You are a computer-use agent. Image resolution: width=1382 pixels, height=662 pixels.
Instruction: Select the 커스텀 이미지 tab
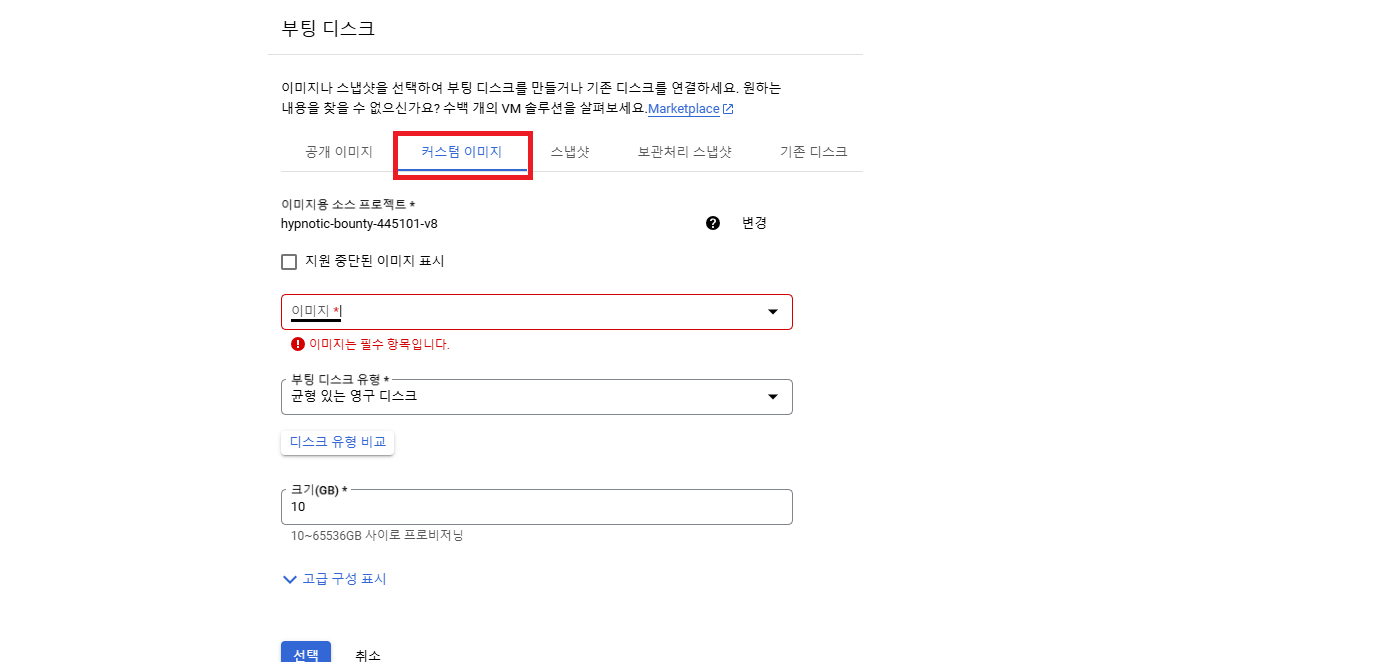pyautogui.click(x=462, y=152)
